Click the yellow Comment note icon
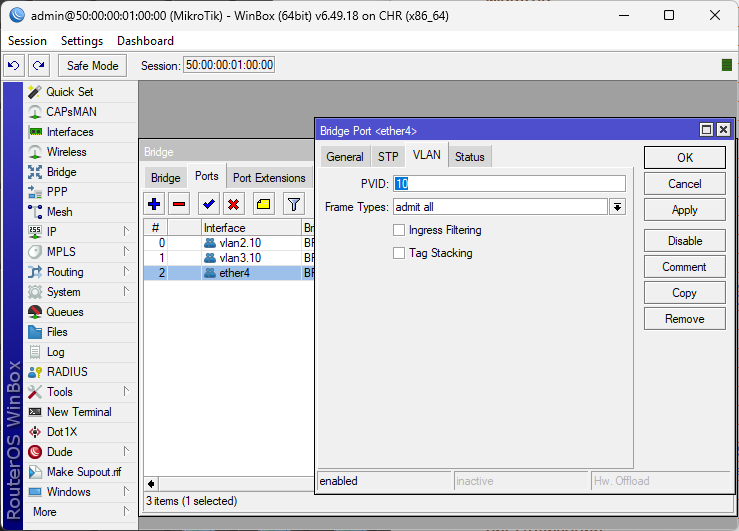Viewport: 739px width, 531px height. [264, 204]
